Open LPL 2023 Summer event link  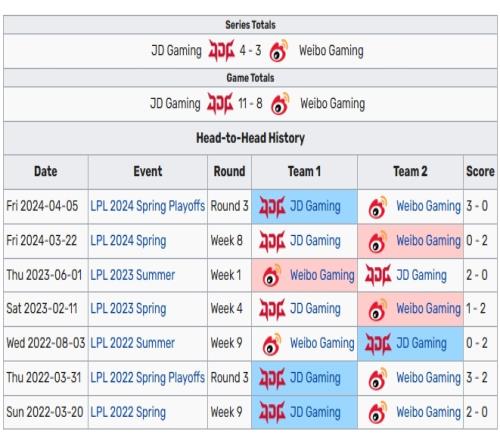[x=133, y=275]
